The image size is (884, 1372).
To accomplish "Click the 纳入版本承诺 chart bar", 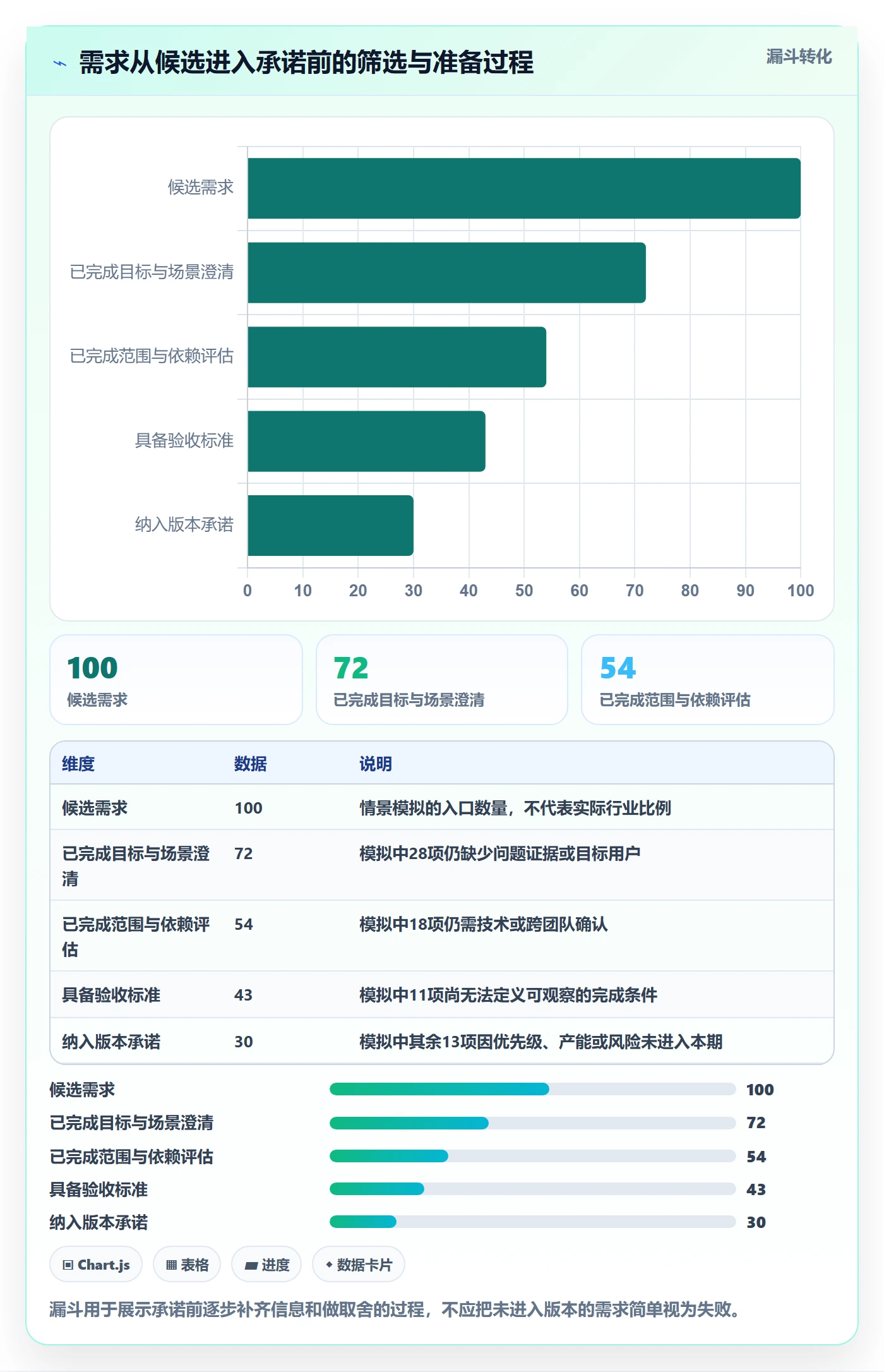I will (x=331, y=526).
